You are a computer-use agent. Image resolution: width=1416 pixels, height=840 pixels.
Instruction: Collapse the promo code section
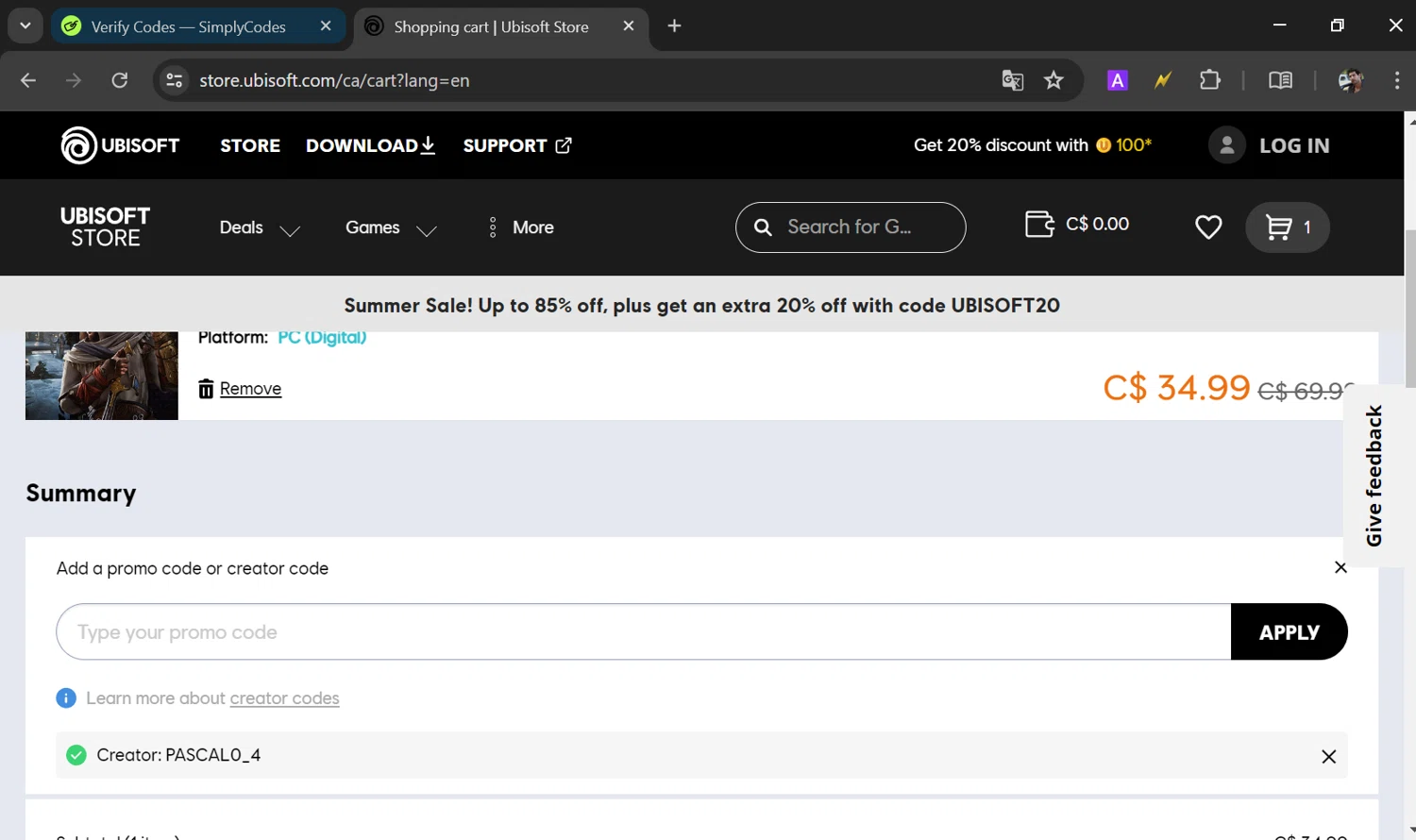point(1340,567)
